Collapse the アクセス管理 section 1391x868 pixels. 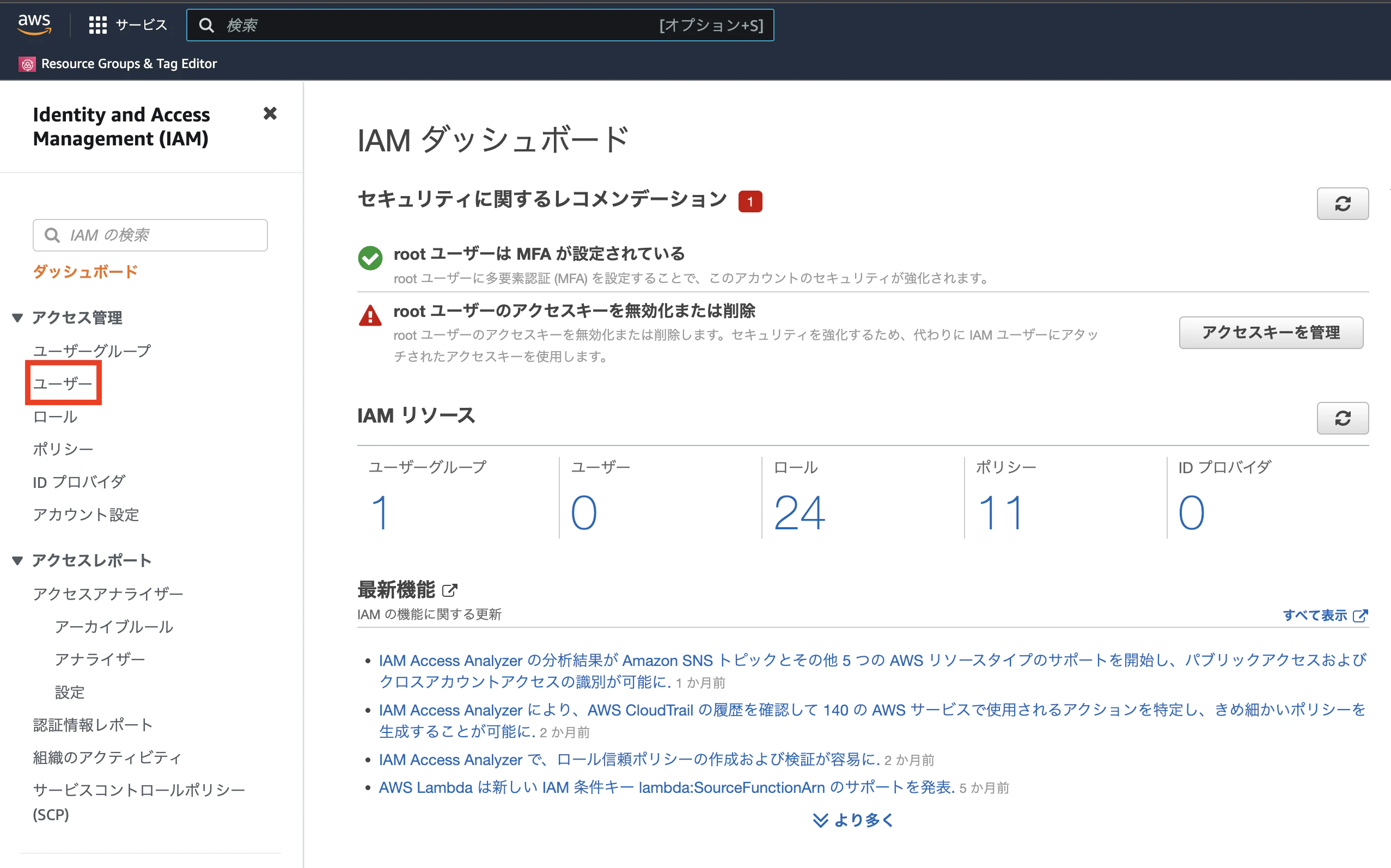18,318
